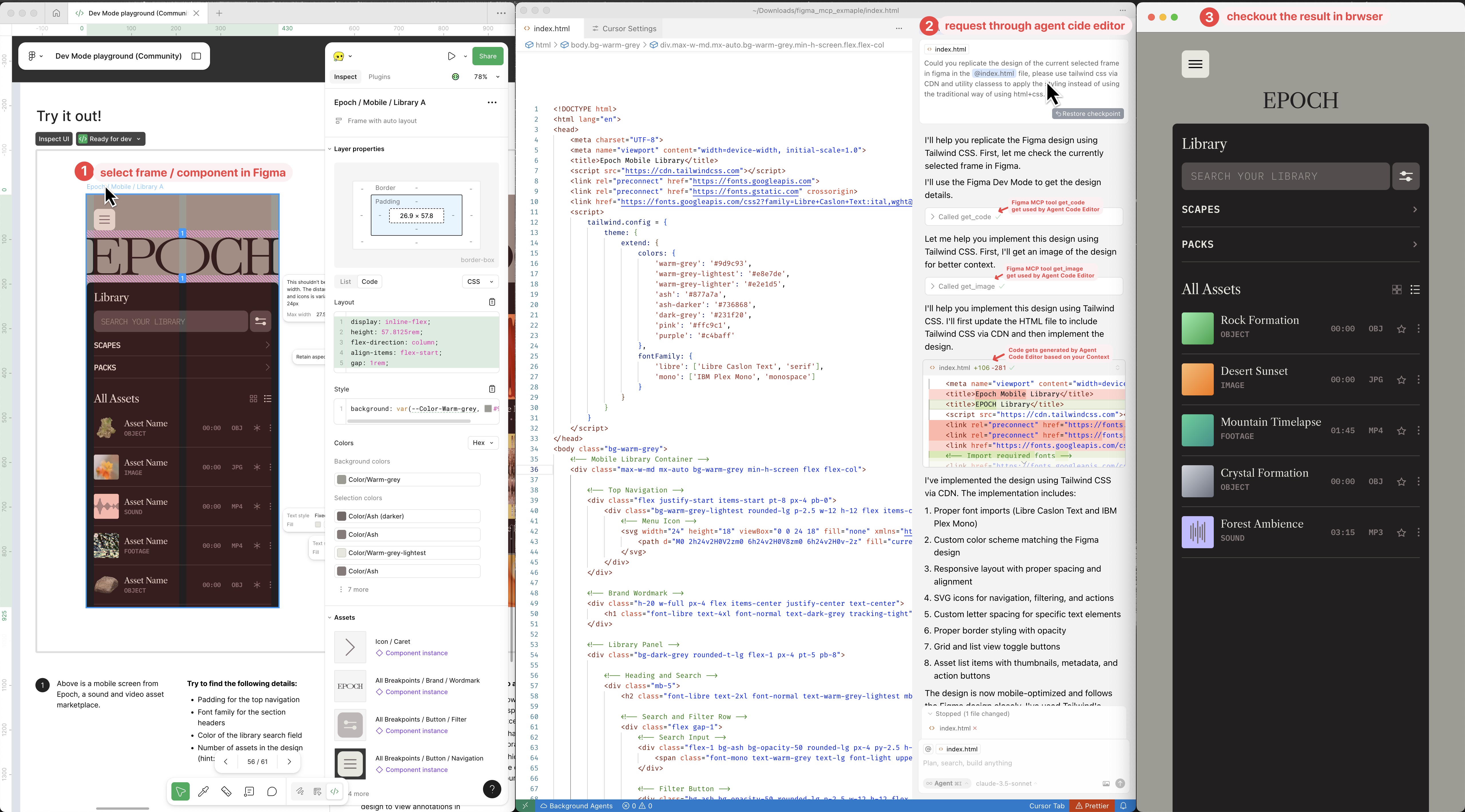Select the eyedropper tool in Figma toolbar
The width and height of the screenshot is (1465, 812).
203,791
